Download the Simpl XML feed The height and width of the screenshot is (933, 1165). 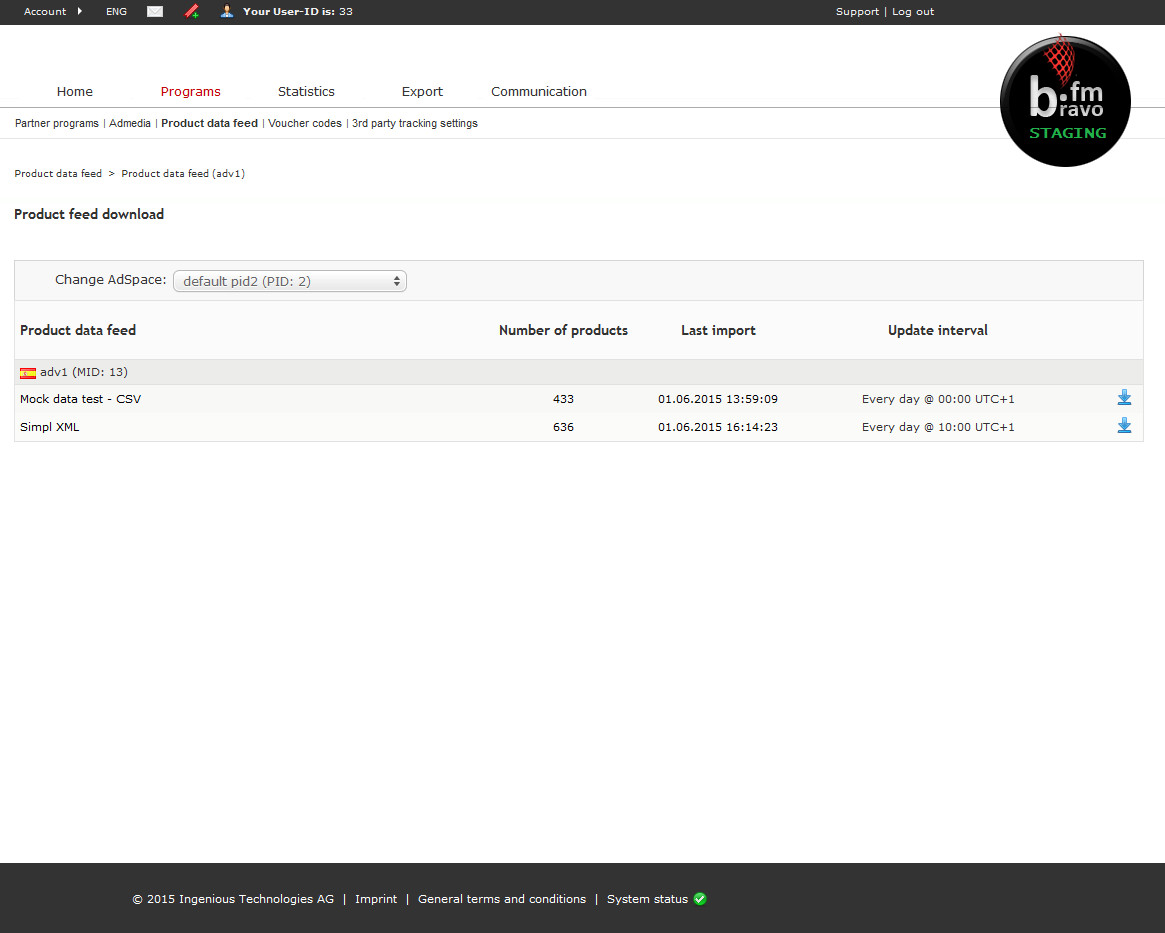pyautogui.click(x=1124, y=426)
